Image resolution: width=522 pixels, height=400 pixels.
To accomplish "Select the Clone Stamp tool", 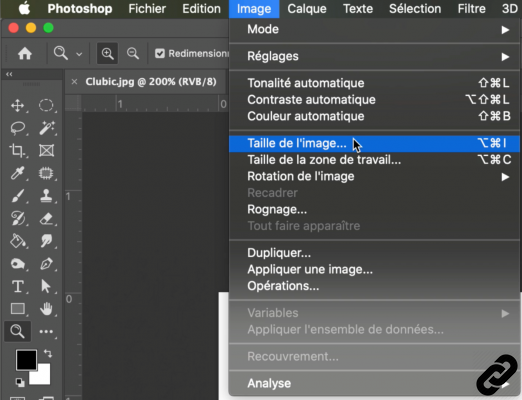I will (x=46, y=196).
